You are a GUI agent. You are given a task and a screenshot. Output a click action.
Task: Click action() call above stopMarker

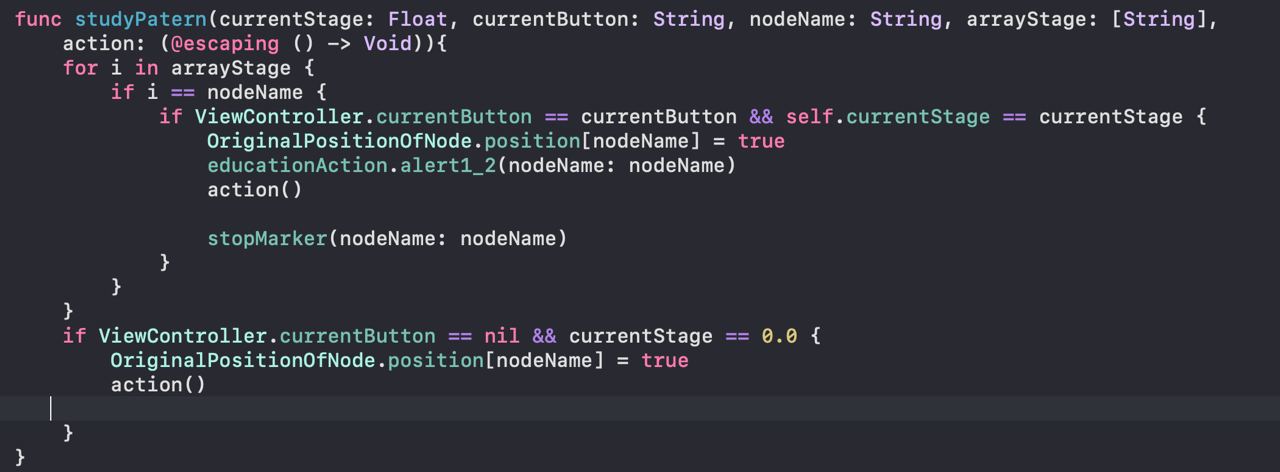click(x=254, y=189)
